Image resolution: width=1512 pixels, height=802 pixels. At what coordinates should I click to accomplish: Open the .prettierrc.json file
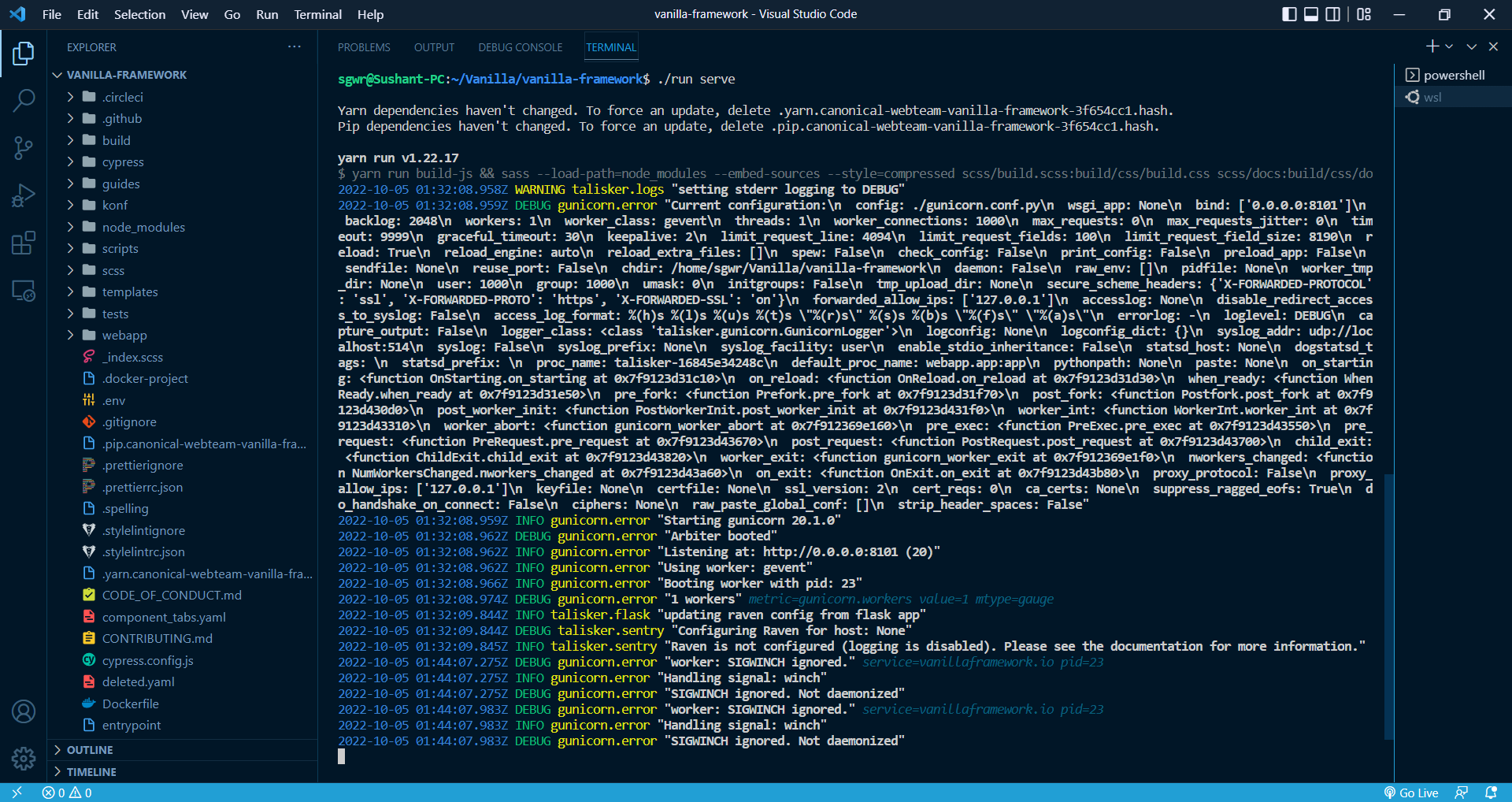pyautogui.click(x=183, y=487)
